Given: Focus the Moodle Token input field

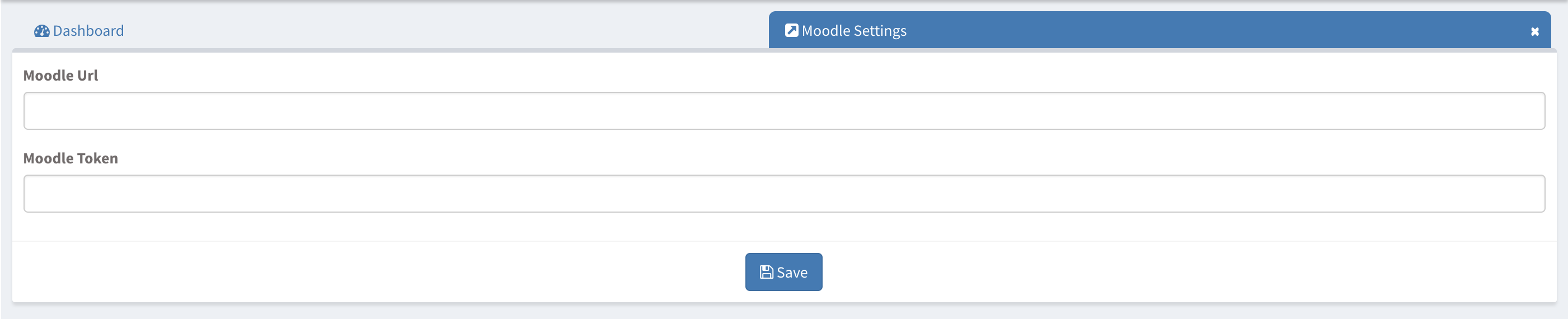Looking at the screenshot, I should point(783,194).
